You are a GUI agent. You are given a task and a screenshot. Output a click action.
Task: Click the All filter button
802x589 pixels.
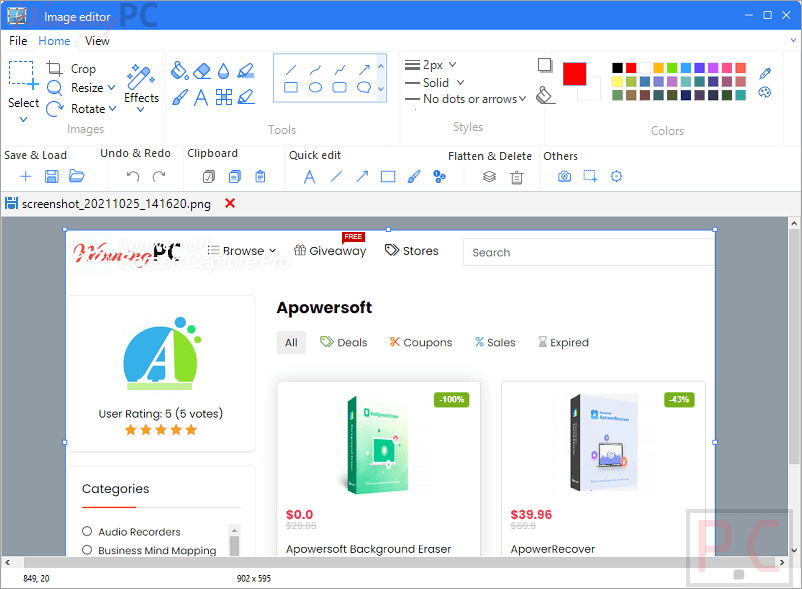click(291, 342)
